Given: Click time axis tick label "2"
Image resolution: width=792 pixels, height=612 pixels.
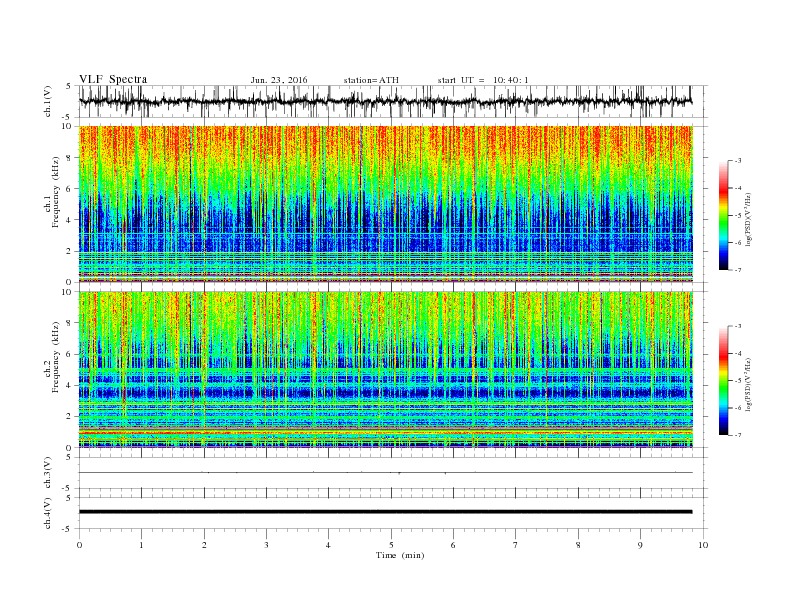Looking at the screenshot, I should click(204, 545).
